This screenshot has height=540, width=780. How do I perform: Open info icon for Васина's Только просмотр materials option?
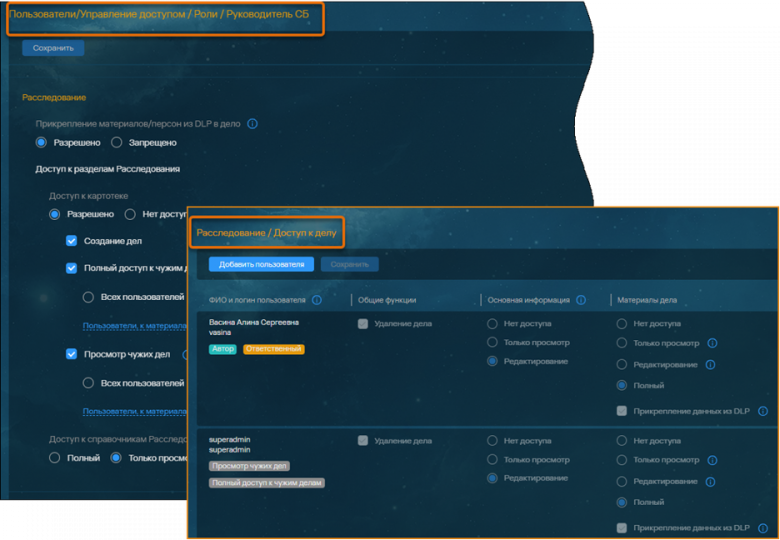(712, 343)
